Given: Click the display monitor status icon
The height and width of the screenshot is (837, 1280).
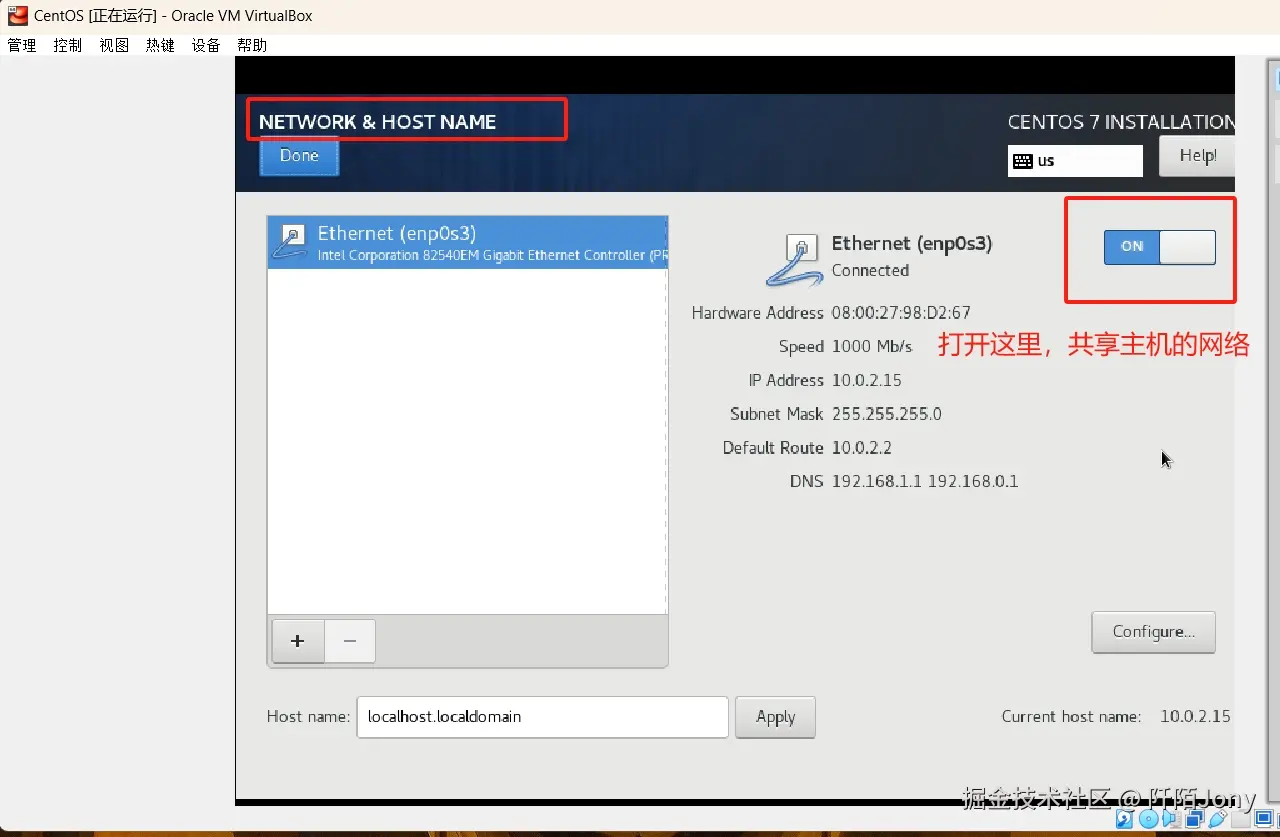Looking at the screenshot, I should pos(1264,818).
